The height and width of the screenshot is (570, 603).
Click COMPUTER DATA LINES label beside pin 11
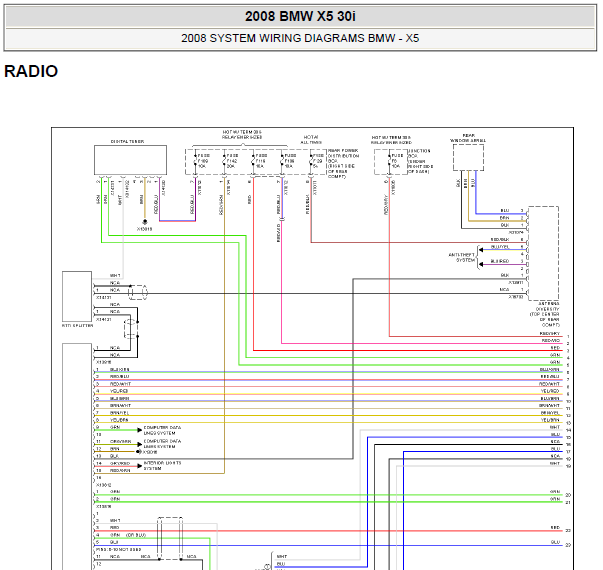(162, 444)
